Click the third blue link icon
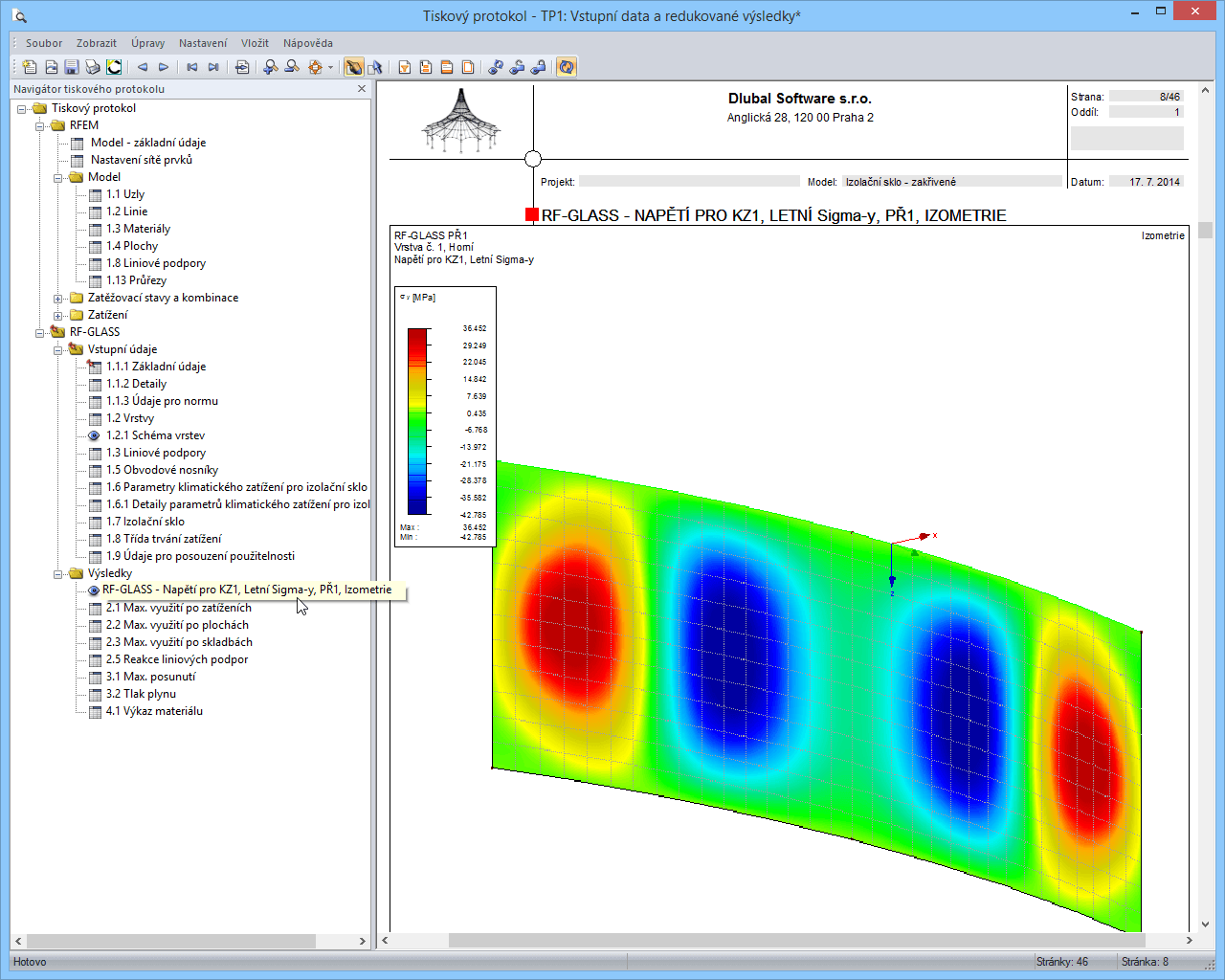Viewport: 1225px width, 980px height. 538,67
